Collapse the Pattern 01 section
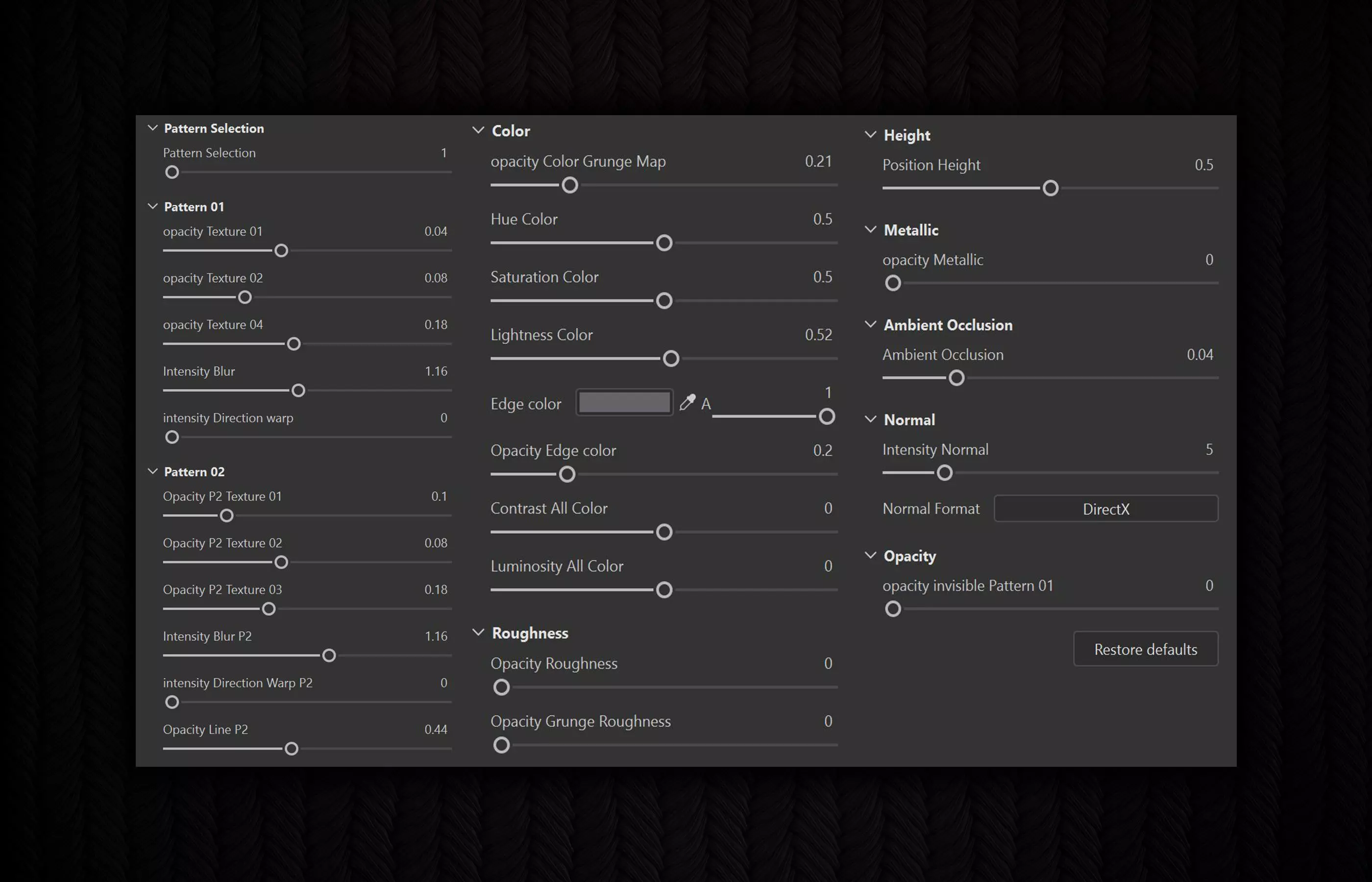 [x=152, y=206]
